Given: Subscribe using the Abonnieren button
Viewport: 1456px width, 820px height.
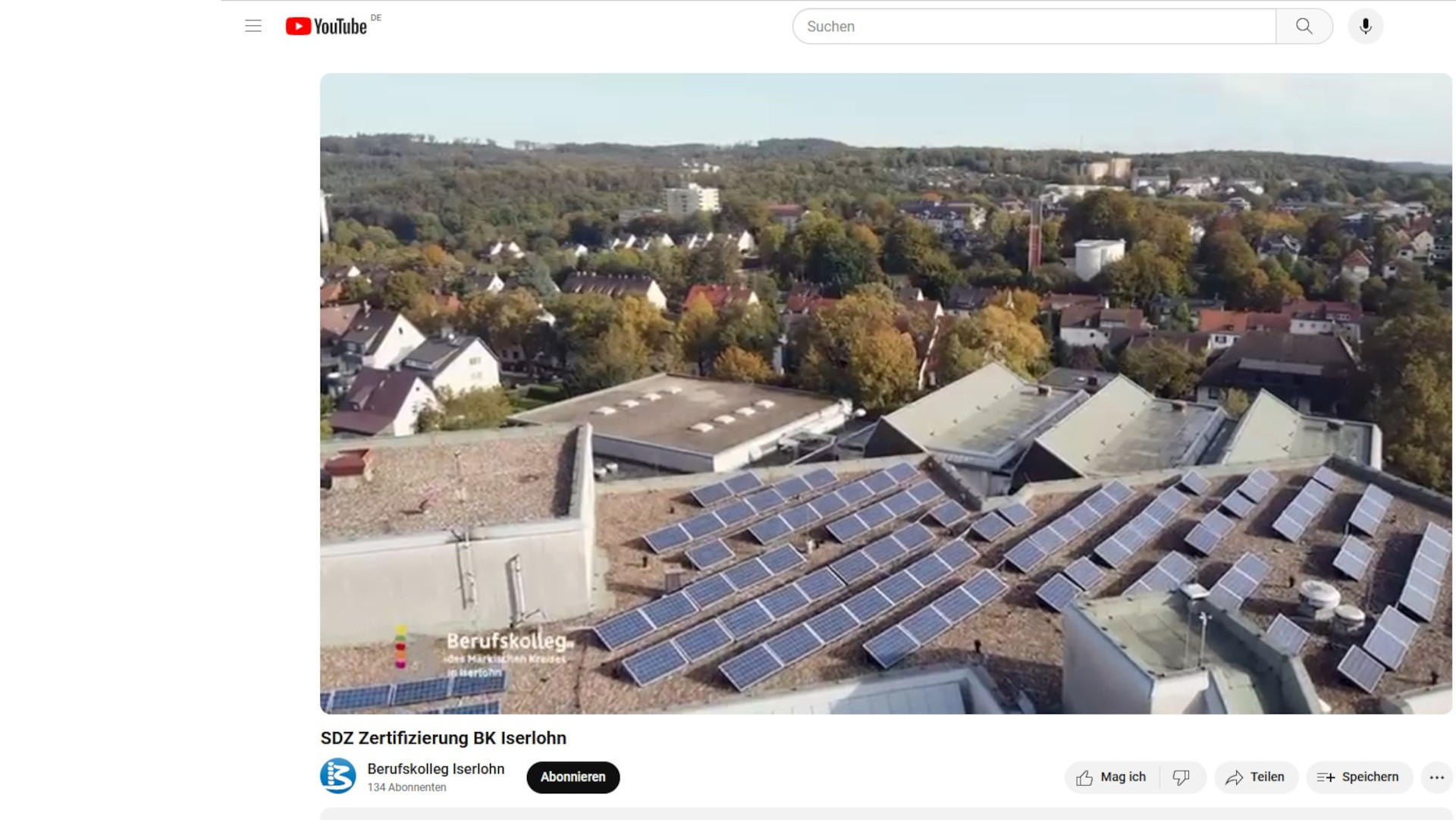Looking at the screenshot, I should tap(573, 778).
